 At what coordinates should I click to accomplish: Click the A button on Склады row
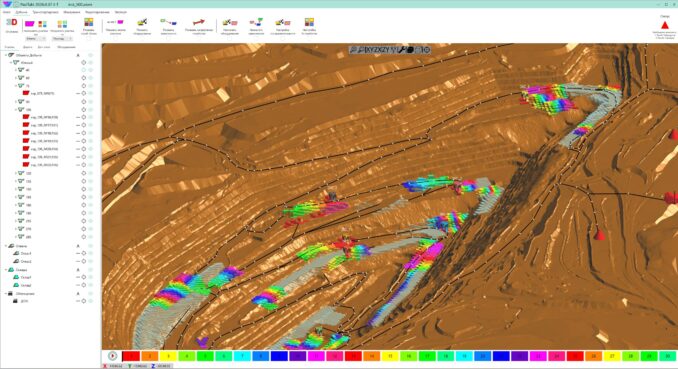pos(78,270)
